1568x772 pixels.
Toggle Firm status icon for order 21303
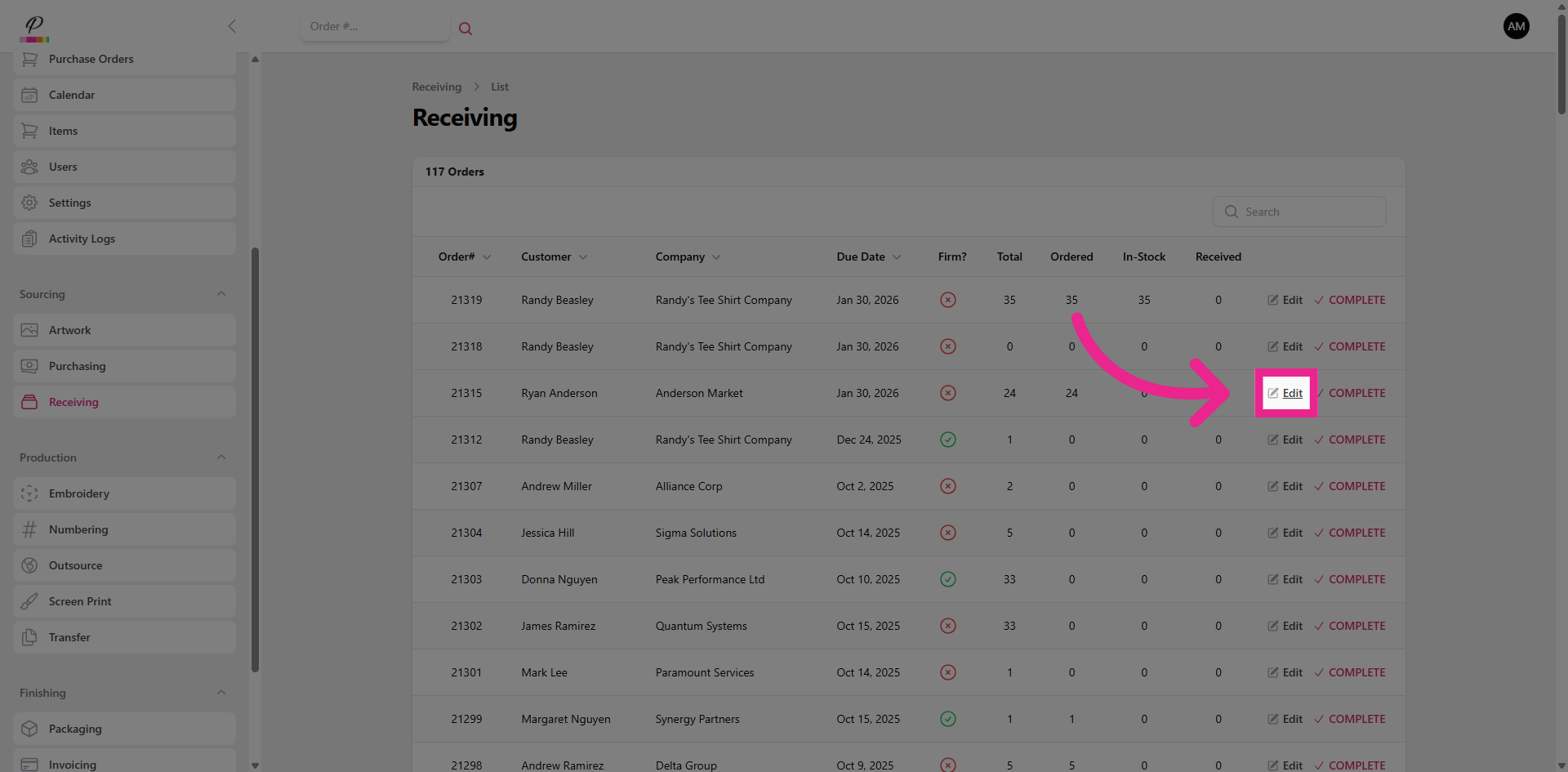[947, 579]
